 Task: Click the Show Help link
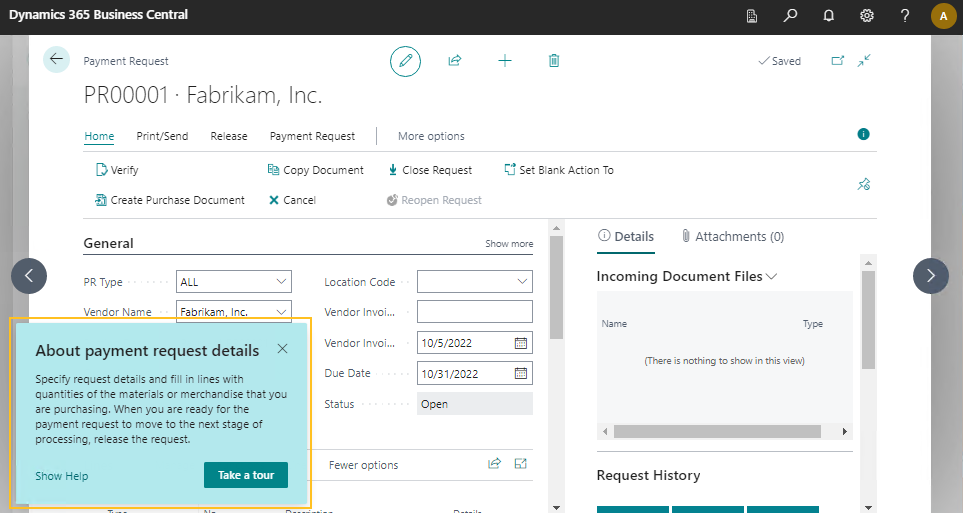coord(61,476)
